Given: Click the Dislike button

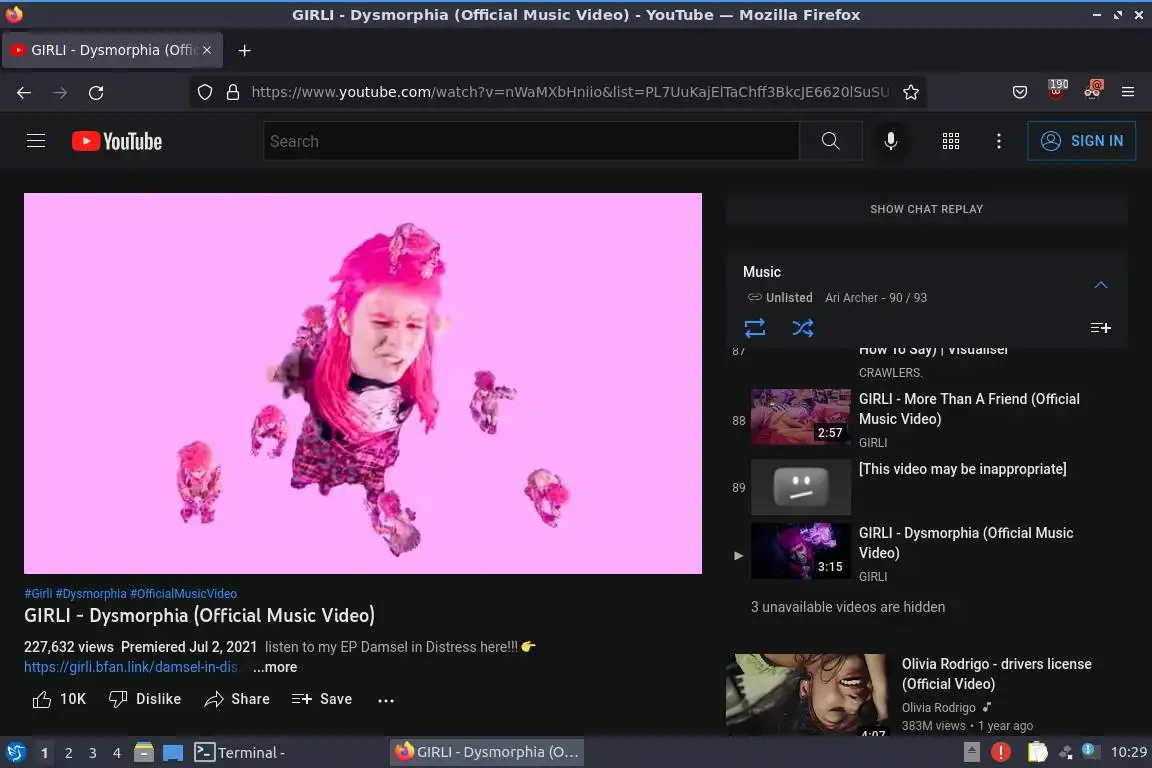Looking at the screenshot, I should [x=145, y=699].
